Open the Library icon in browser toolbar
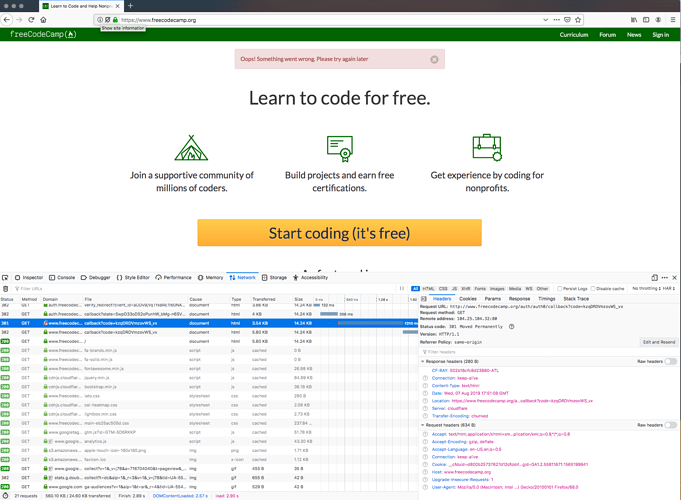 [634, 20]
